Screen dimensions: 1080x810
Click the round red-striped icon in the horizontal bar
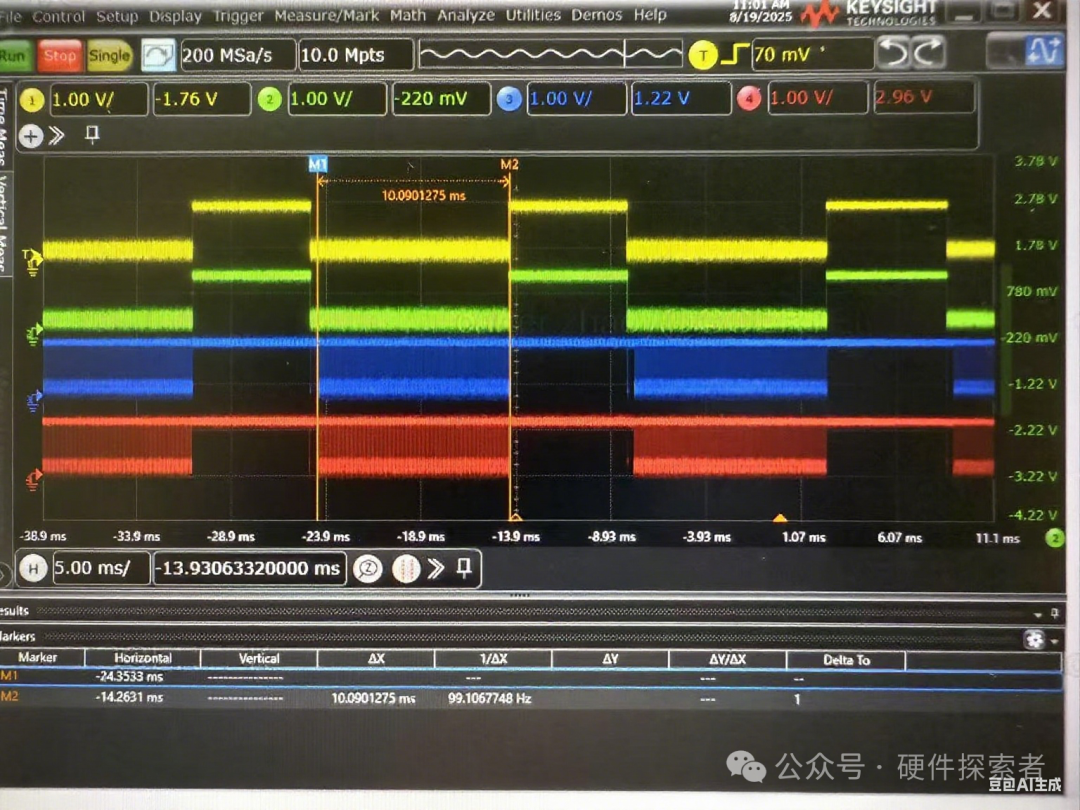click(x=406, y=569)
